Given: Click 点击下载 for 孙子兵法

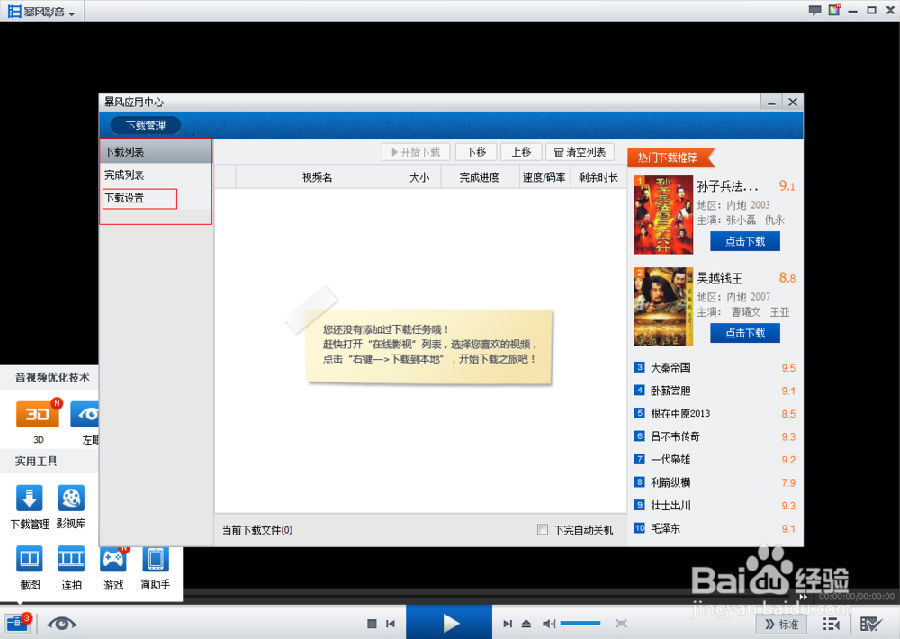Looking at the screenshot, I should 744,241.
